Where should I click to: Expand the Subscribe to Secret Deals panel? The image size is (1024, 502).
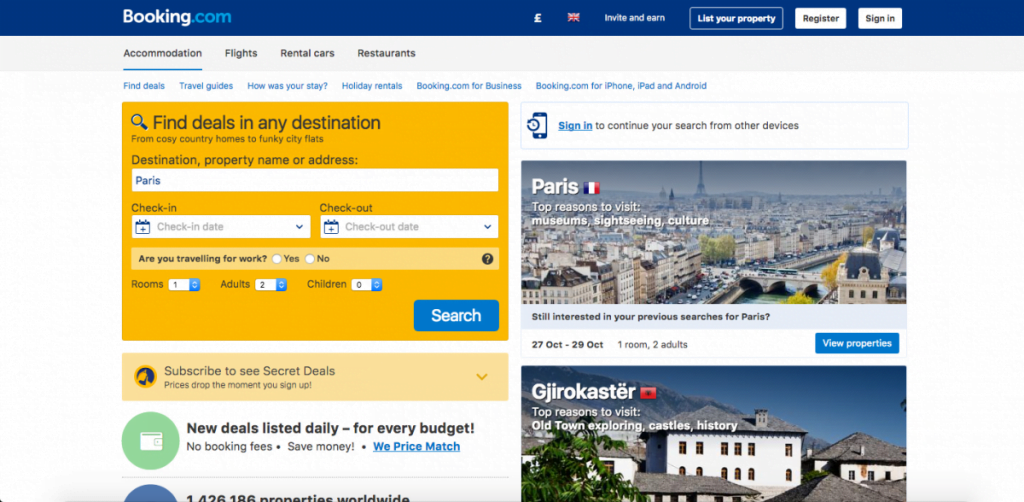[482, 377]
